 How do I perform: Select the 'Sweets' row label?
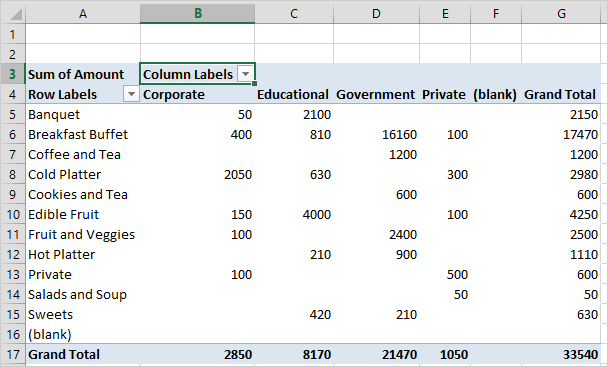click(x=83, y=314)
